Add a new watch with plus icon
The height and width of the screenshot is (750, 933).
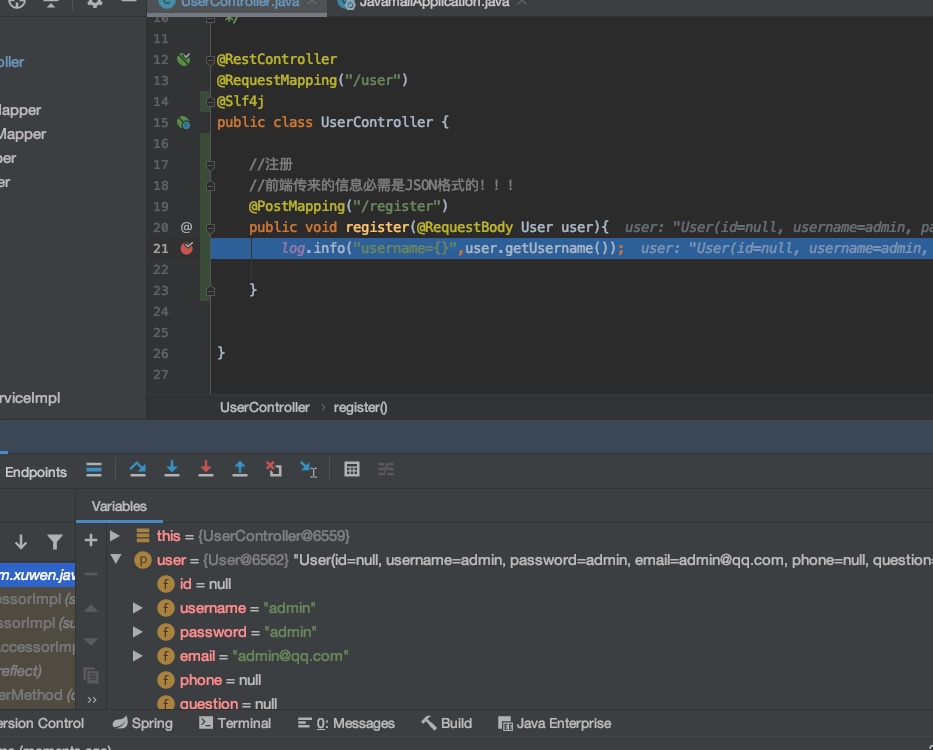click(x=91, y=540)
